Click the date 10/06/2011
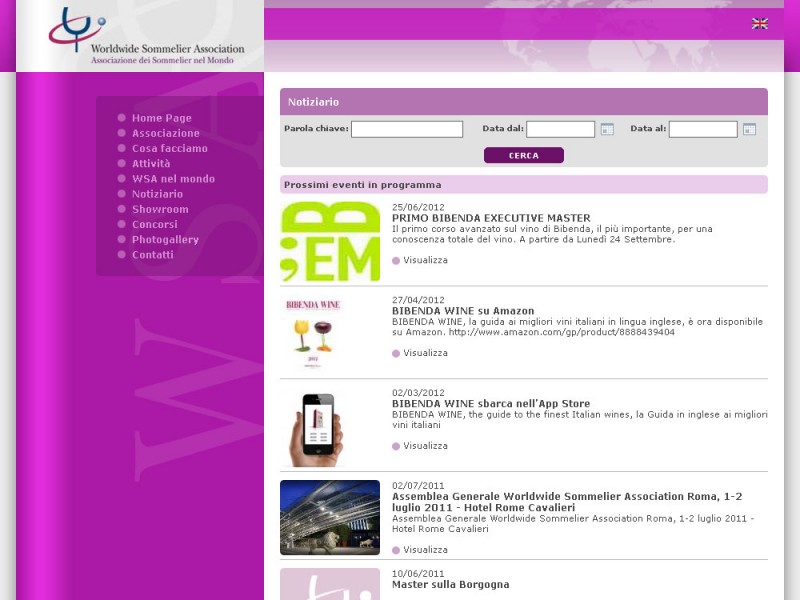 [418, 573]
